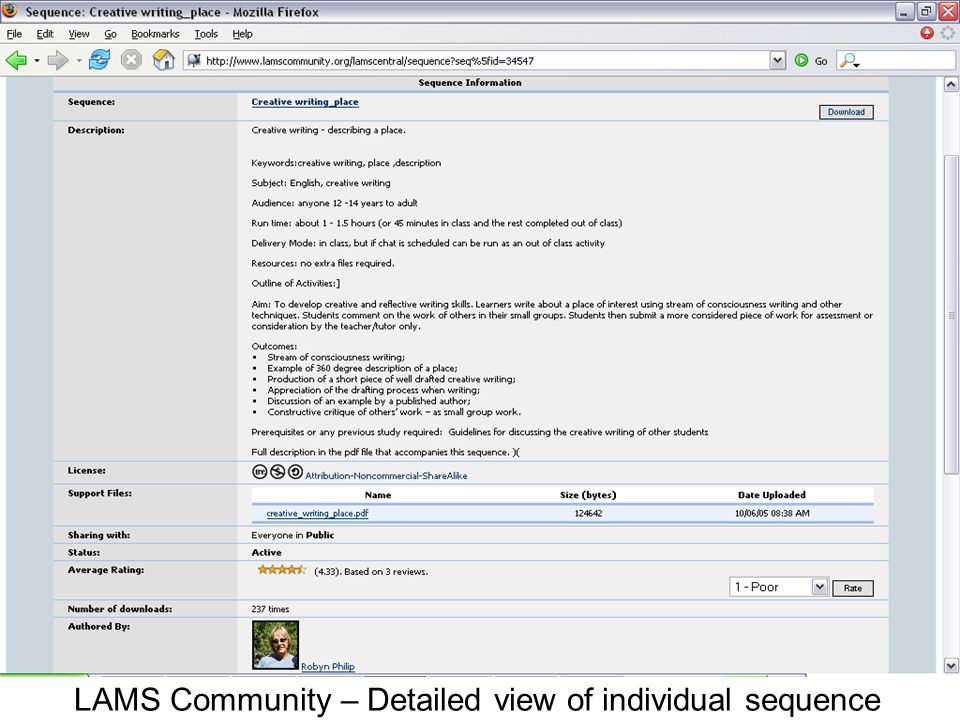Open the Attribution-Noncommercial-ShareAlike license link
Viewport: 960px width, 720px height.
click(x=386, y=476)
